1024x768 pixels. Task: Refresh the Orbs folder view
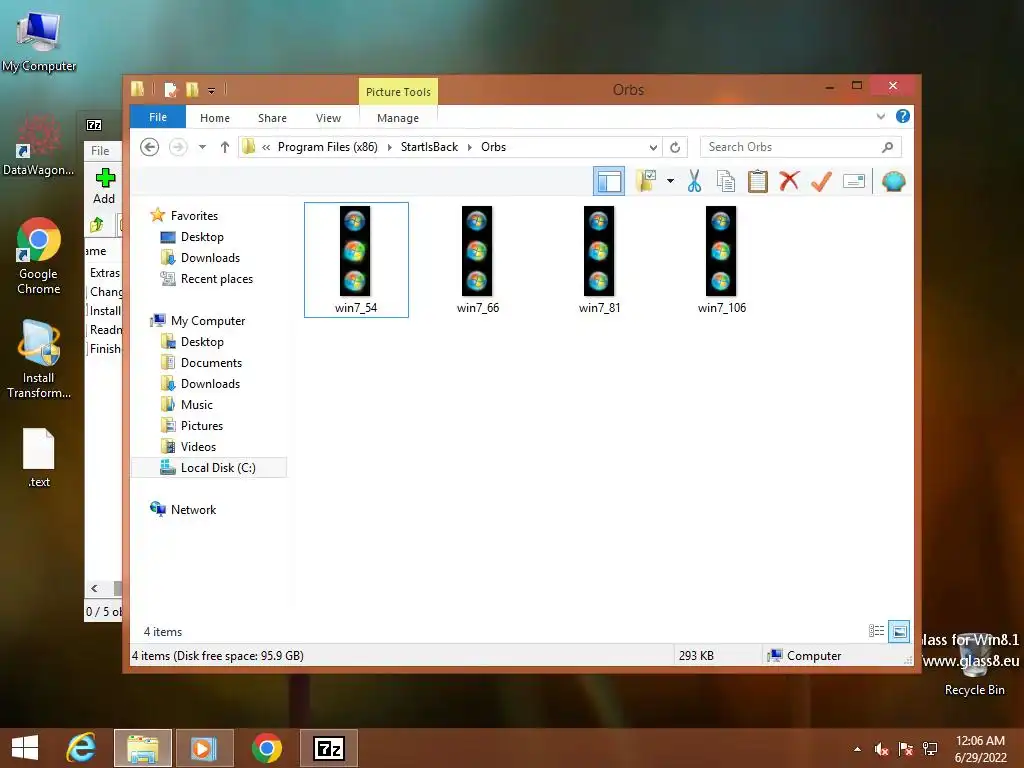coord(675,147)
